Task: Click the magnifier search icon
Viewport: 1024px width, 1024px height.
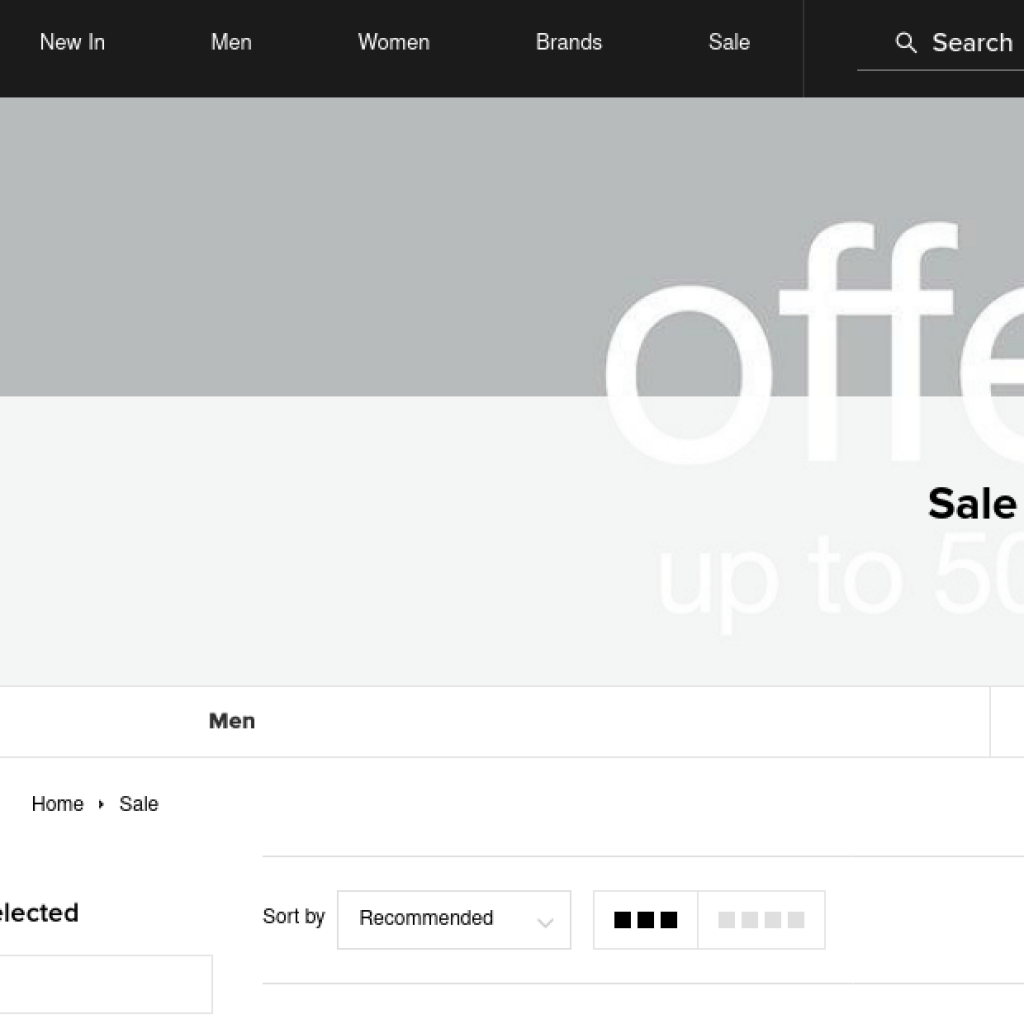Action: click(906, 43)
